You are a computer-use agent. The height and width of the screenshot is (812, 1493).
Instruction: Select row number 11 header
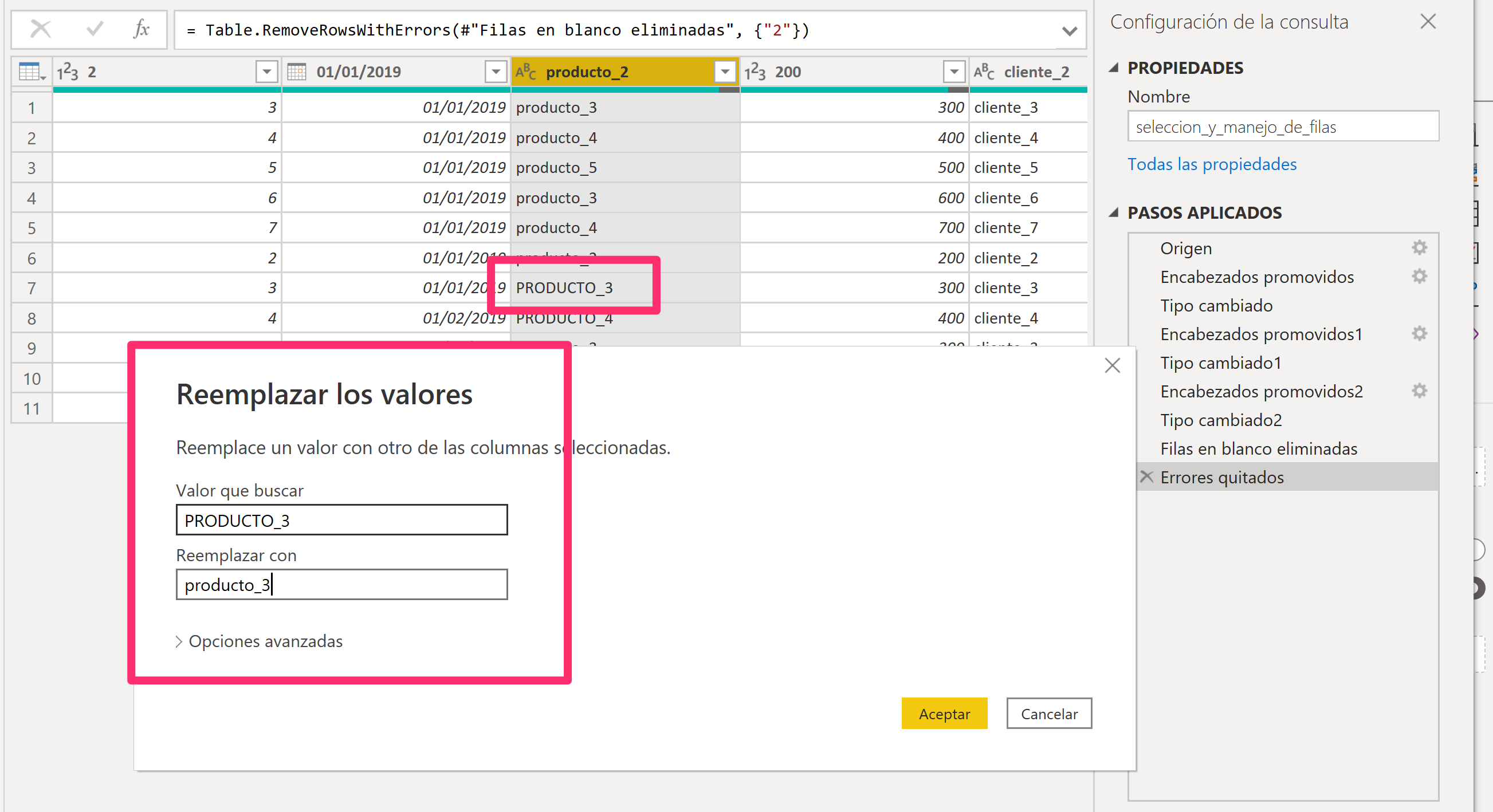click(32, 409)
